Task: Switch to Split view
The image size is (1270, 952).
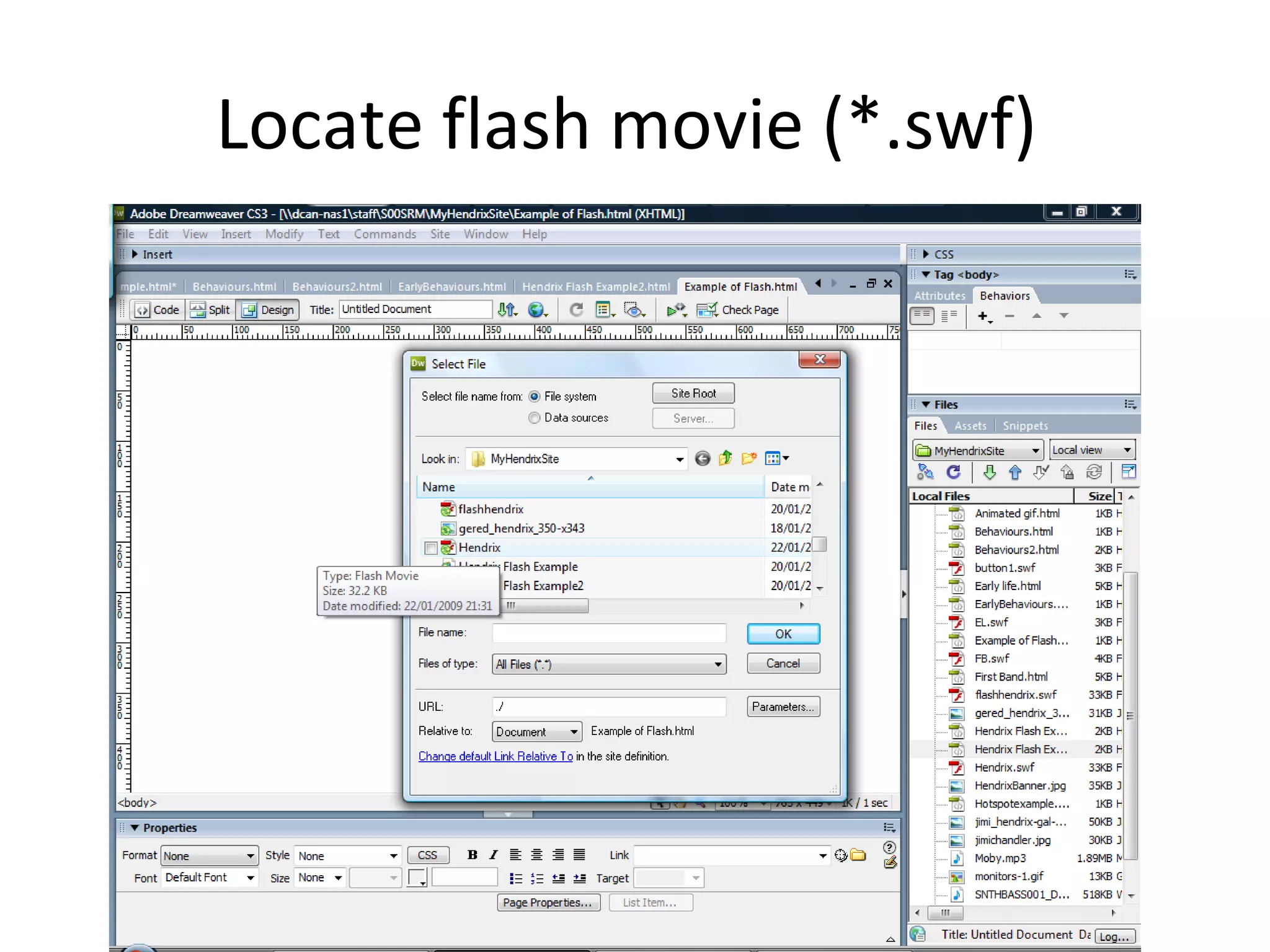Action: click(x=210, y=310)
